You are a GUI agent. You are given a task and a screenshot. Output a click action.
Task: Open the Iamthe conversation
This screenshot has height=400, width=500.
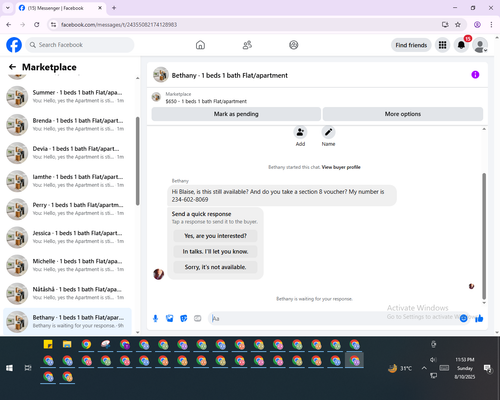[67, 181]
